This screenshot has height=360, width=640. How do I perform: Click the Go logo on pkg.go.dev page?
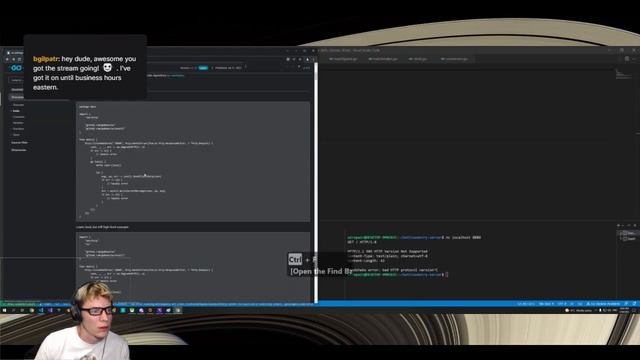point(16,68)
